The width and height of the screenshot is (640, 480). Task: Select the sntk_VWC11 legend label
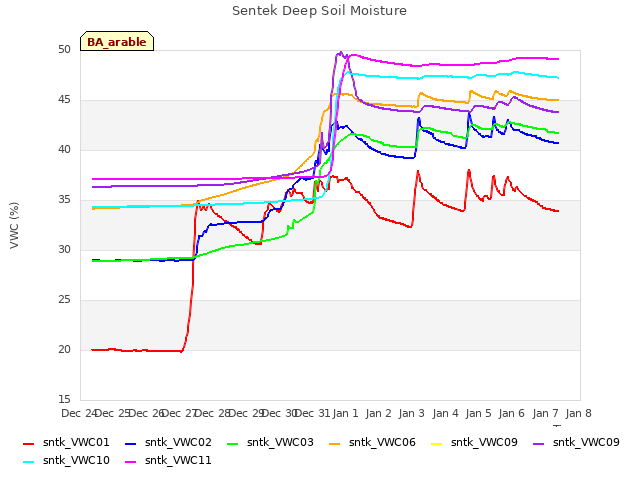click(178, 460)
